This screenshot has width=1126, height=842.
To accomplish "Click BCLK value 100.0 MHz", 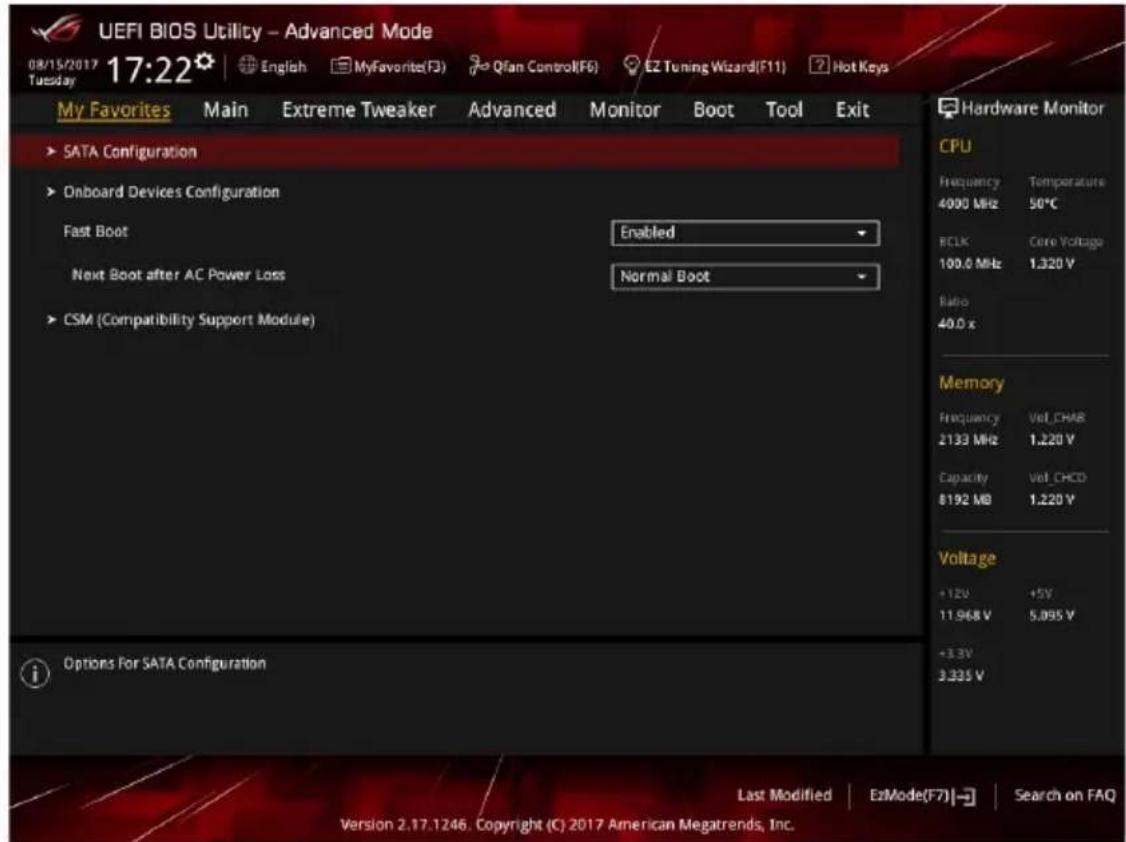I will [969, 263].
